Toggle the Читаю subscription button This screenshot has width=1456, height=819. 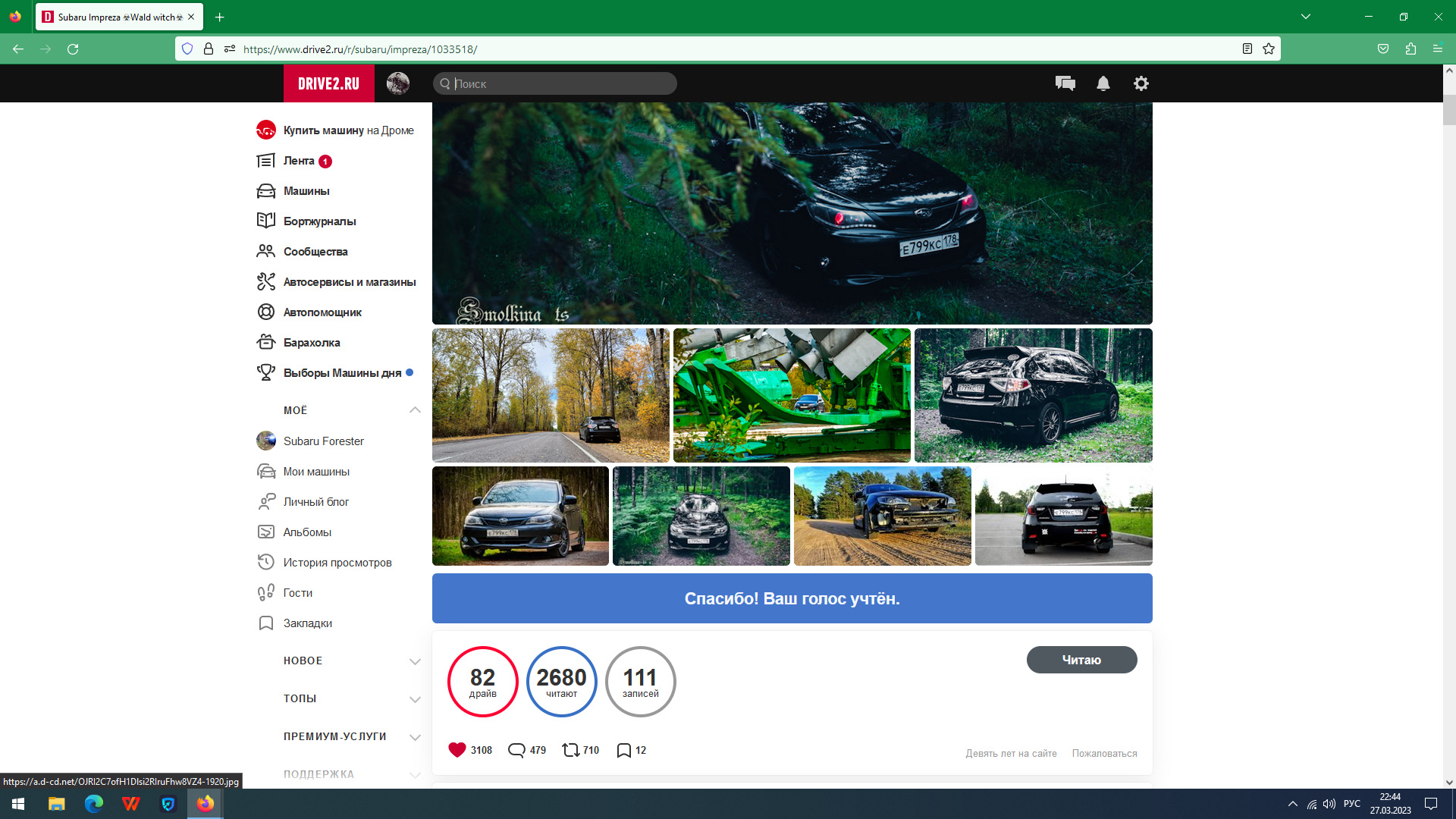[x=1081, y=660]
